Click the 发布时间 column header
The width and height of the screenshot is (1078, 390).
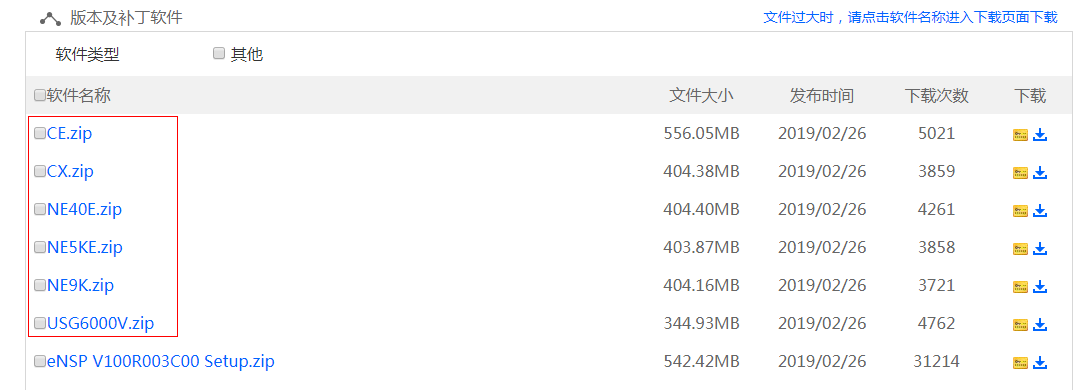822,96
